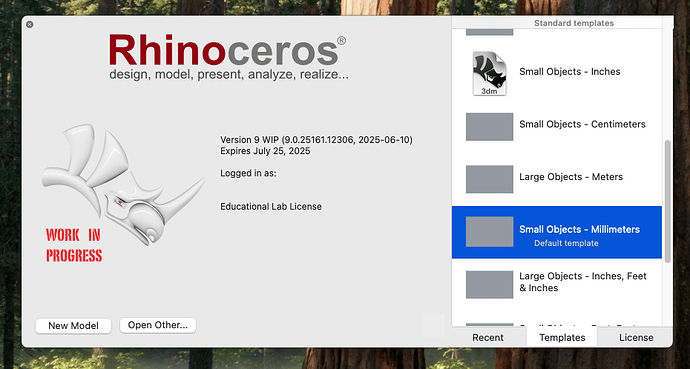The width and height of the screenshot is (690, 369).
Task: Pick Large Objects - Meters template label
Action: click(571, 177)
